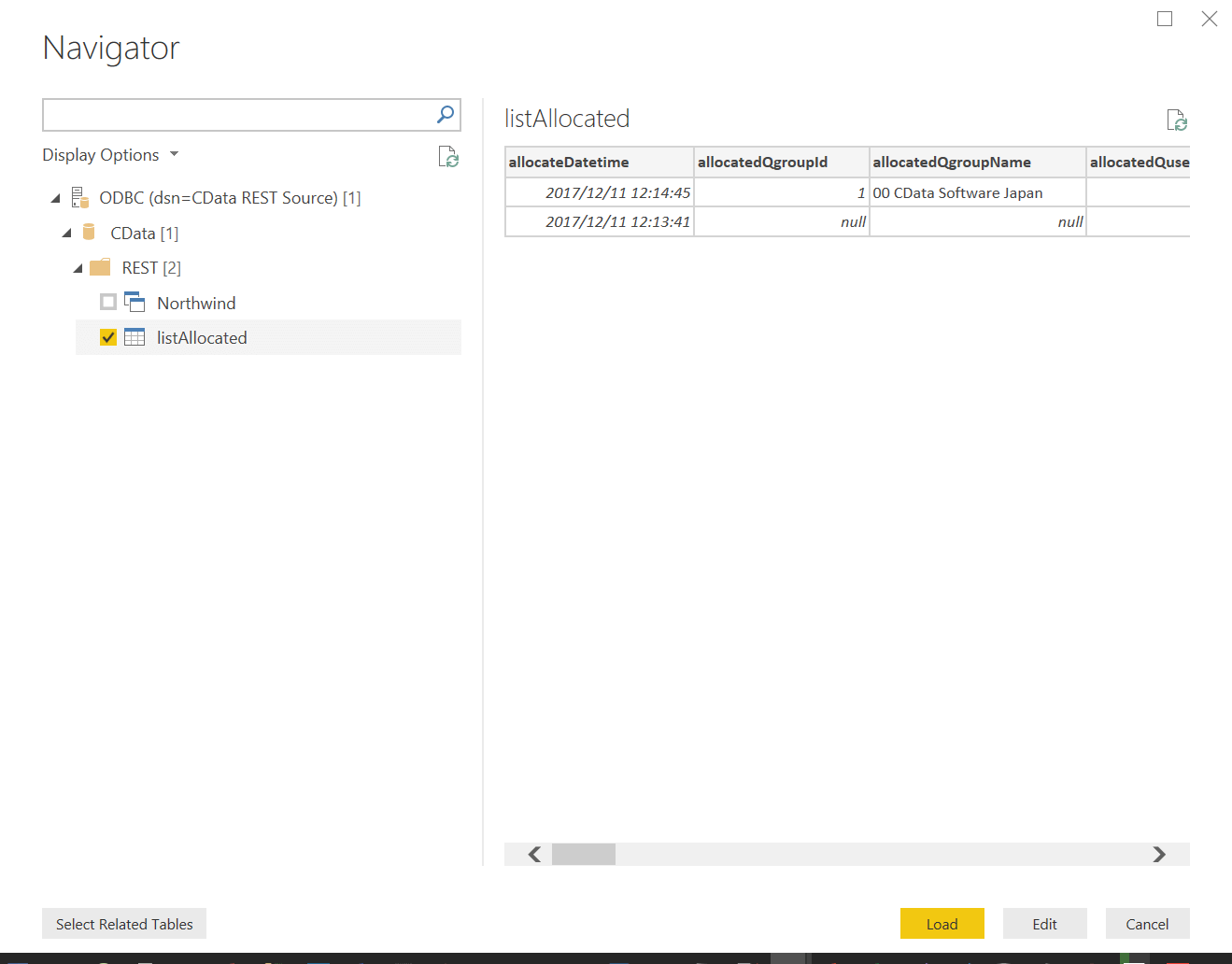Click the 00 CData Software Japan cell

tap(978, 192)
